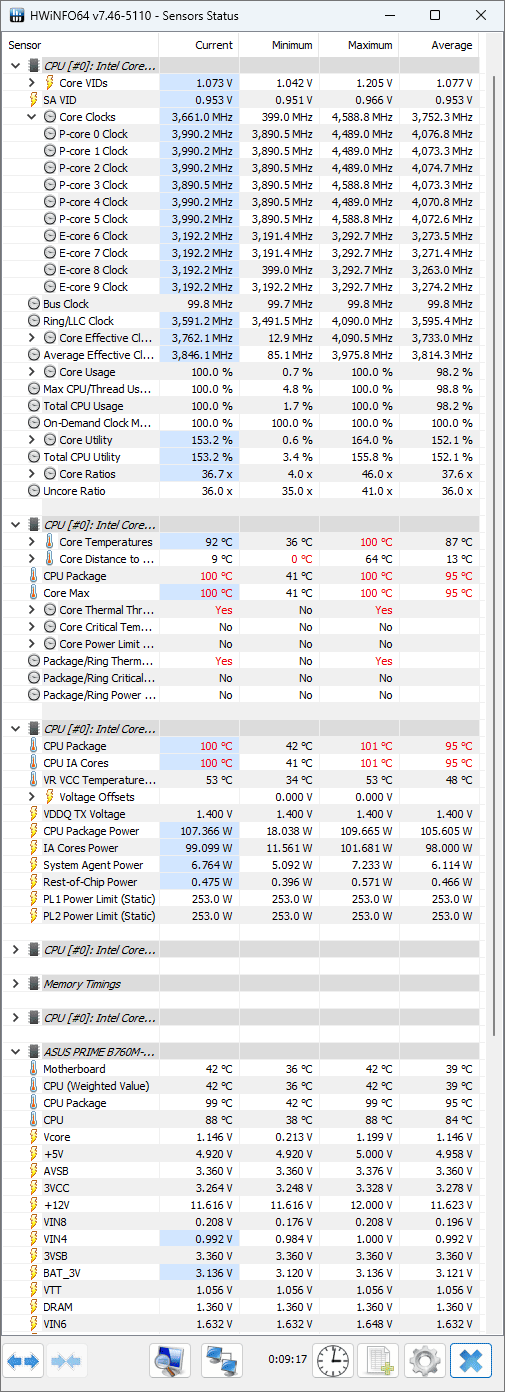
Task: Click the Minimum column header
Action: pyautogui.click(x=279, y=45)
